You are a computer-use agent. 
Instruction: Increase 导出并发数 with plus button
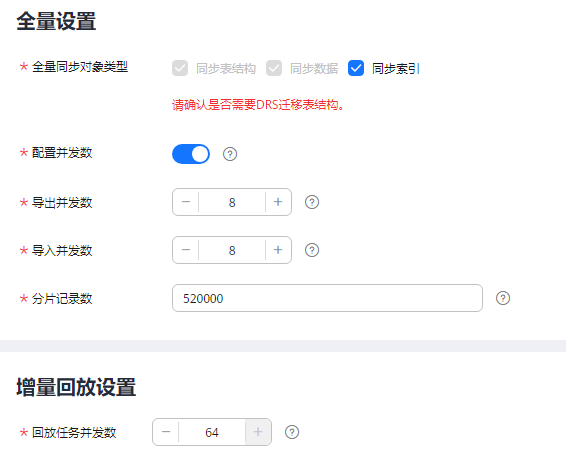tap(278, 202)
